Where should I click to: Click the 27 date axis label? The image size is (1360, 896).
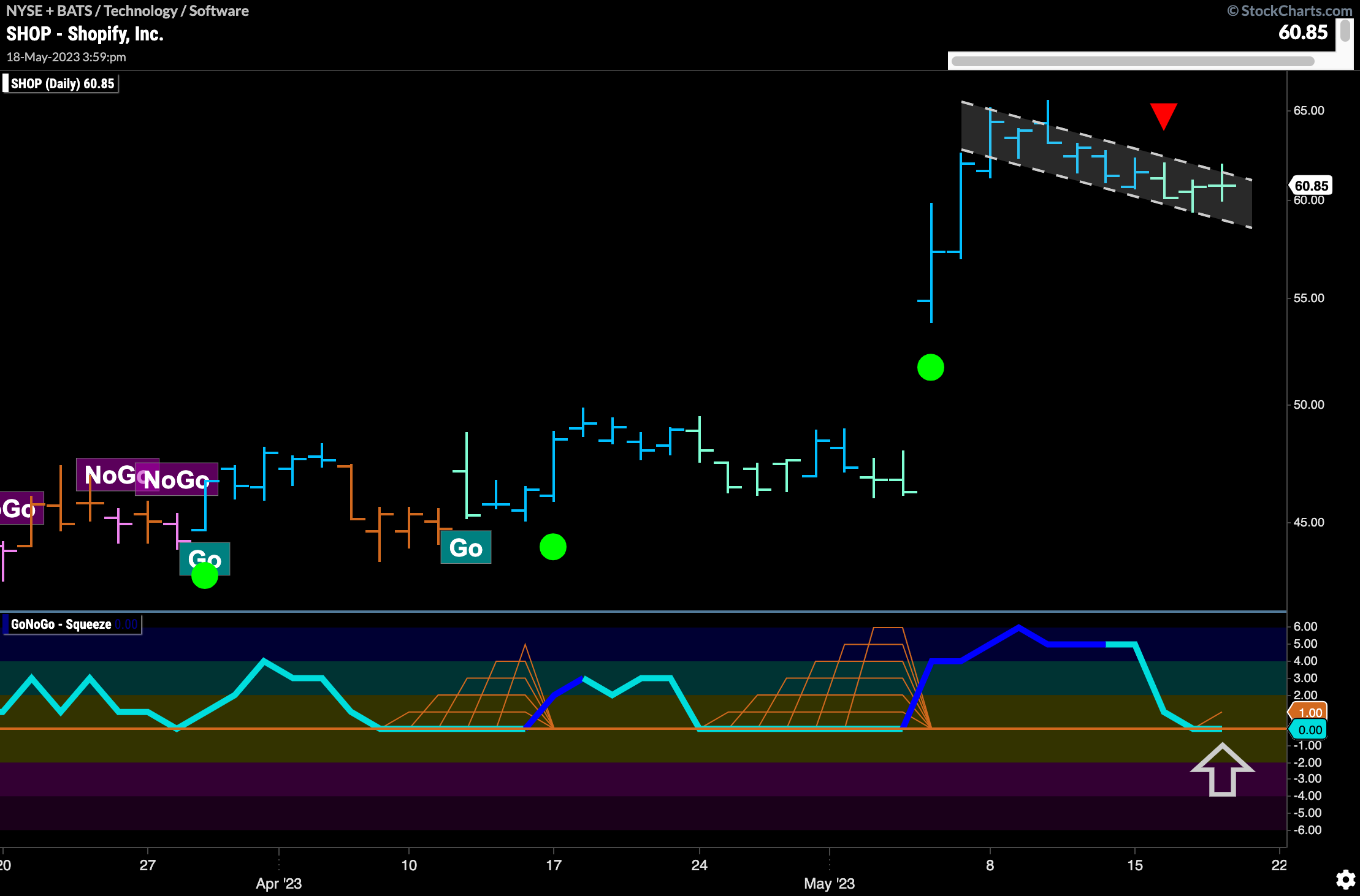click(147, 865)
